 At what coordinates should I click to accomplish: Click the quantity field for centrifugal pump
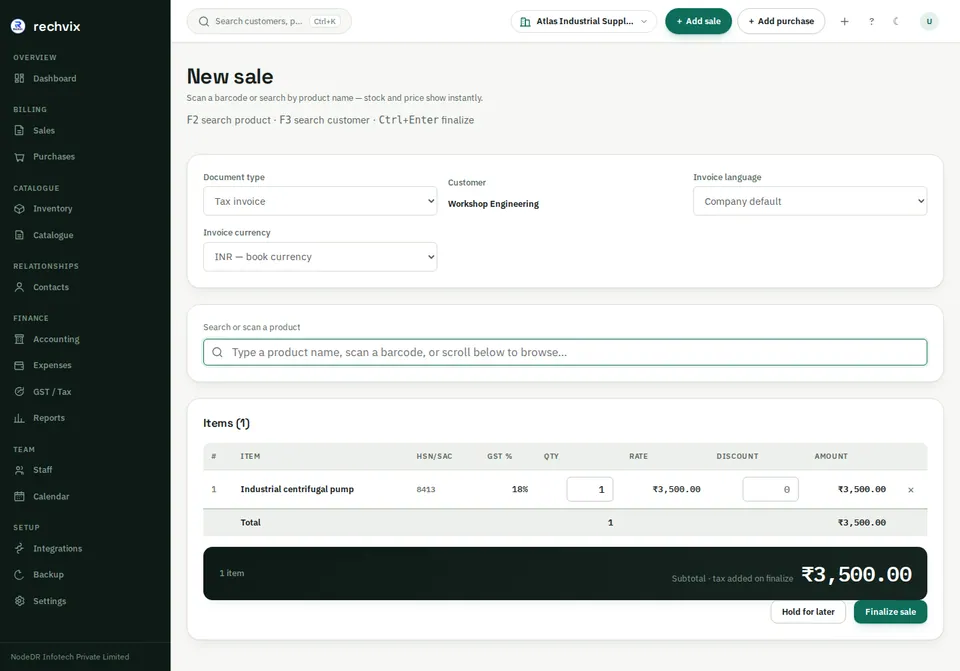click(x=590, y=489)
